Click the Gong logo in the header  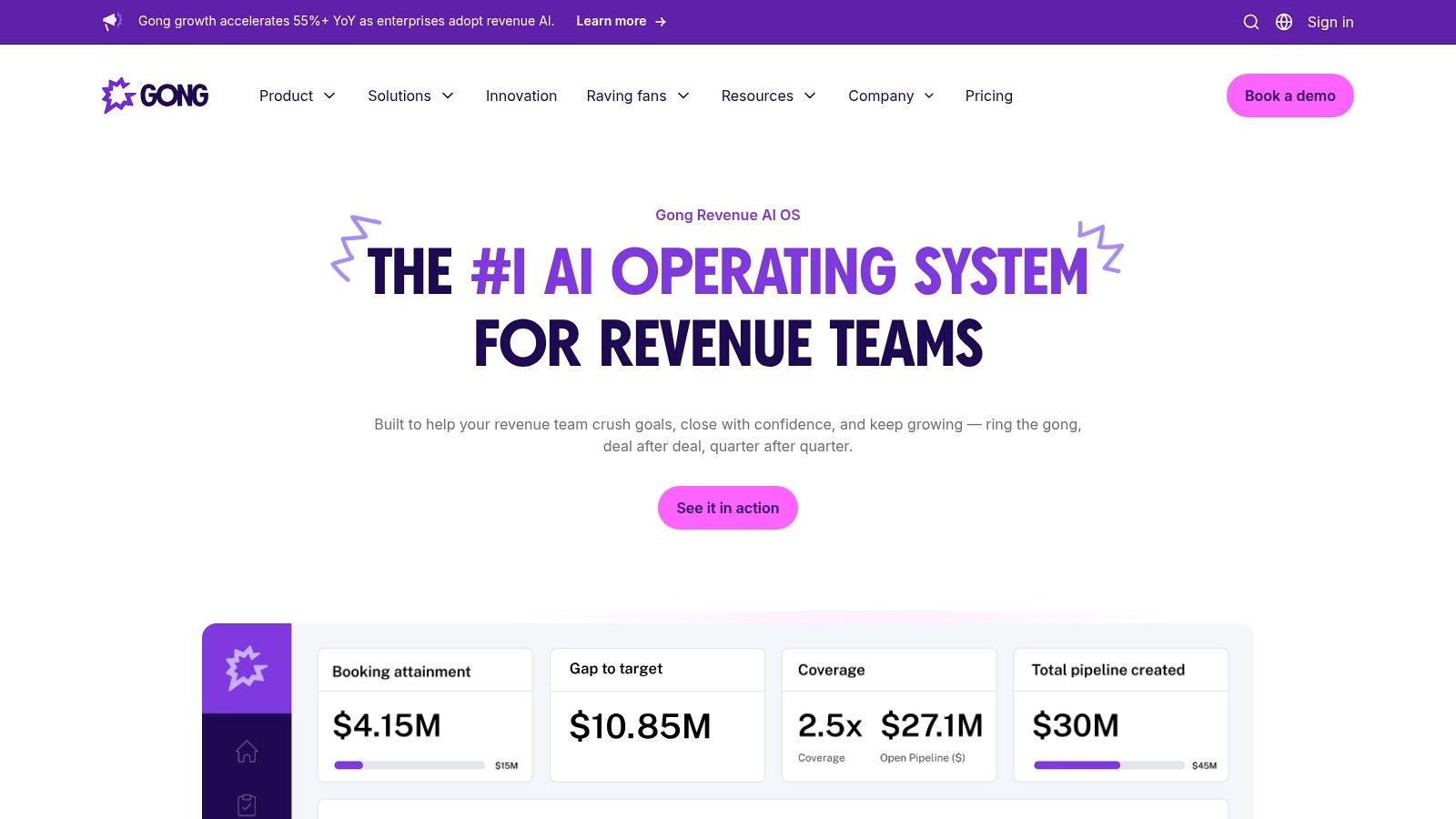click(156, 96)
